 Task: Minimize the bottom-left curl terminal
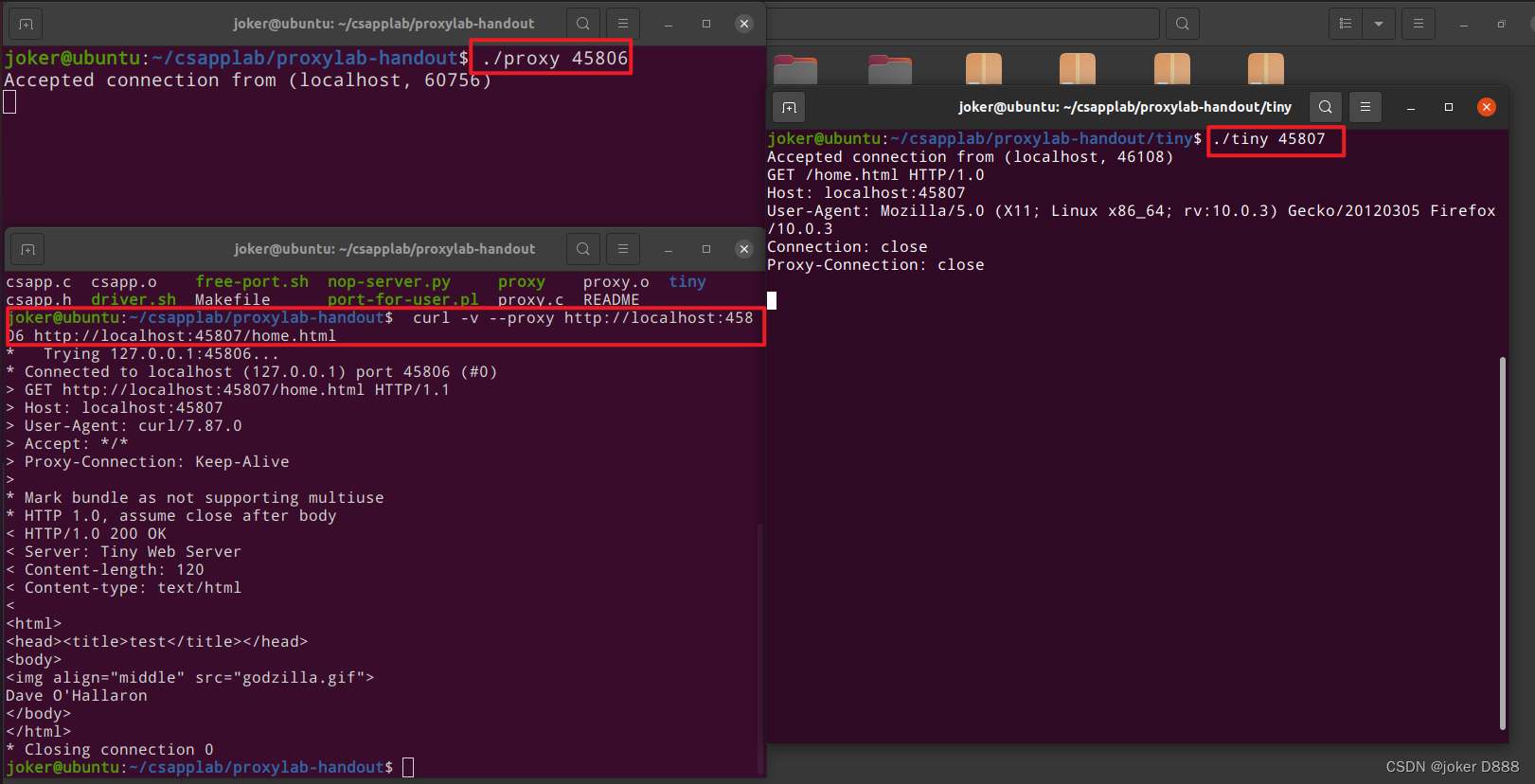[669, 249]
